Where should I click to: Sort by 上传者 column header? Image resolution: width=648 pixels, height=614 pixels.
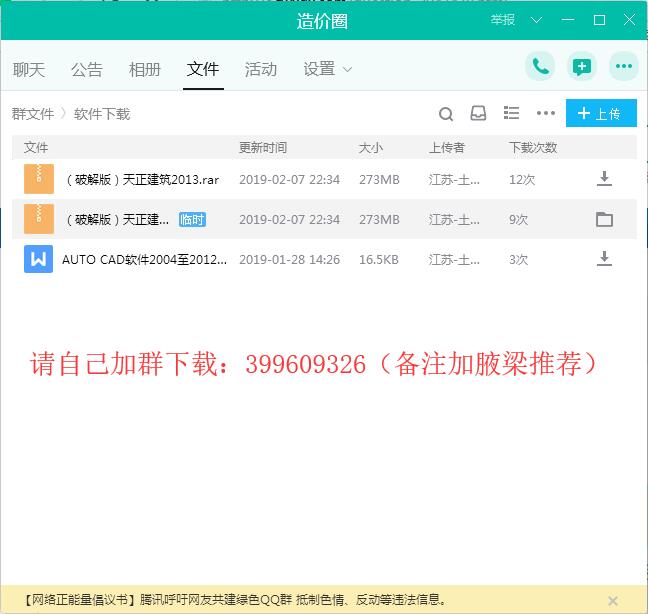point(446,148)
